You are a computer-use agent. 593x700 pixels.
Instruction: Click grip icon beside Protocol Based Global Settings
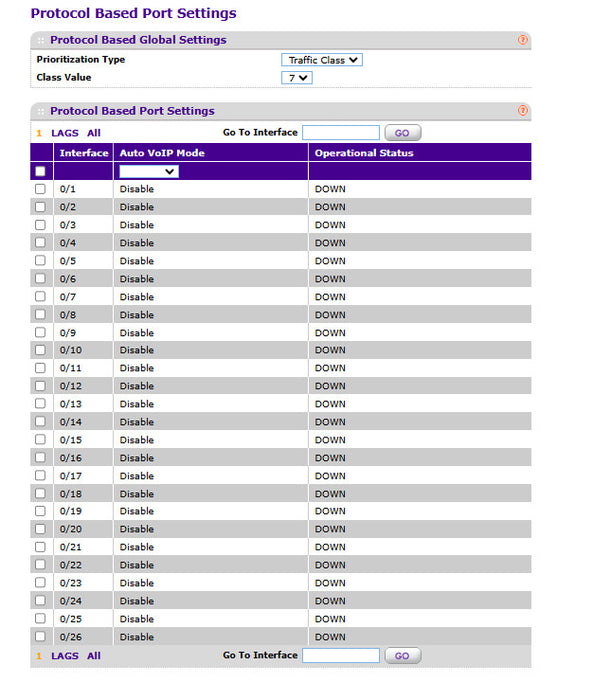41,40
